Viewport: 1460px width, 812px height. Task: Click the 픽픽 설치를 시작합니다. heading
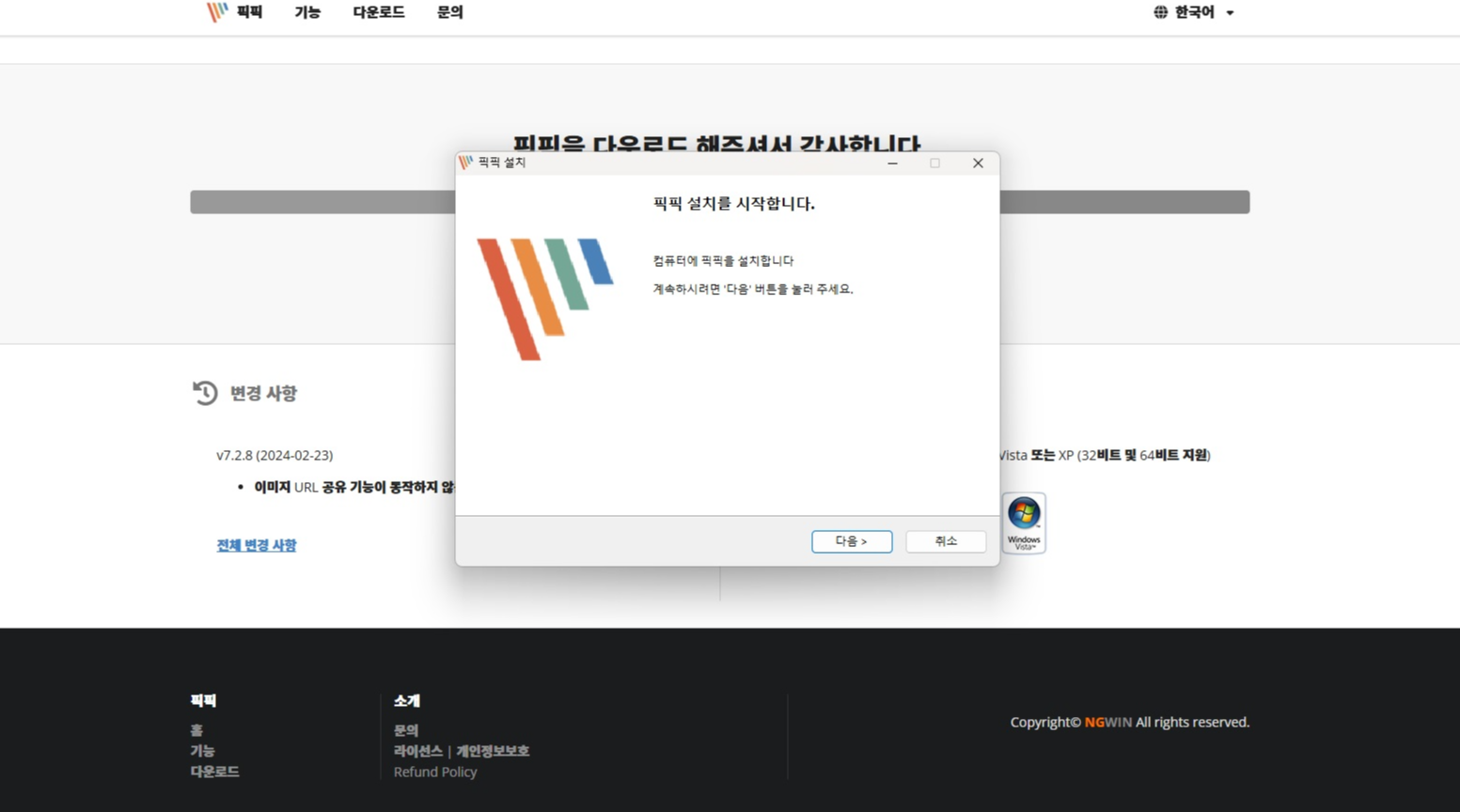click(734, 203)
